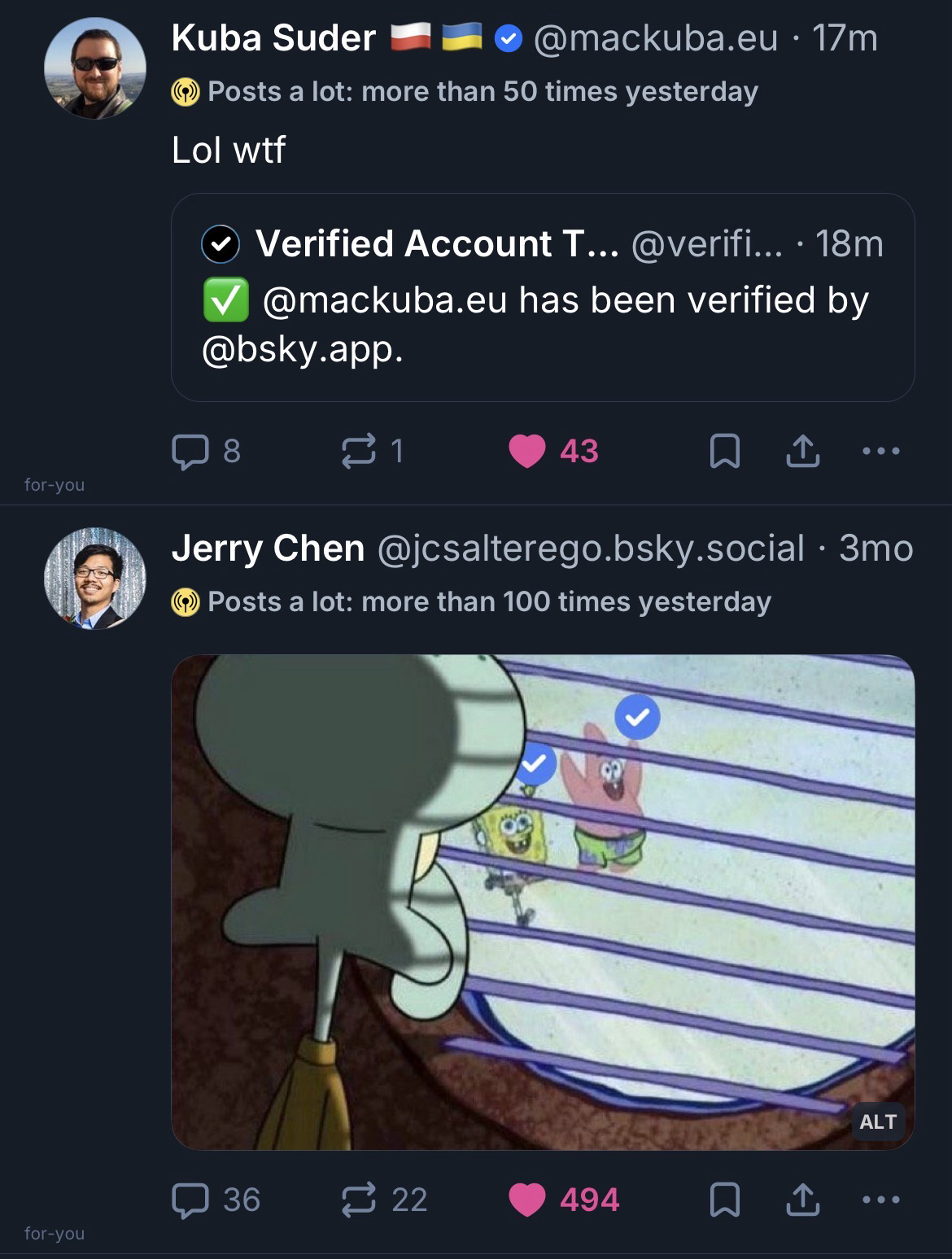Screen dimensions: 952x1259
Task: Repost Kuba Suder's post
Action: click(x=359, y=451)
